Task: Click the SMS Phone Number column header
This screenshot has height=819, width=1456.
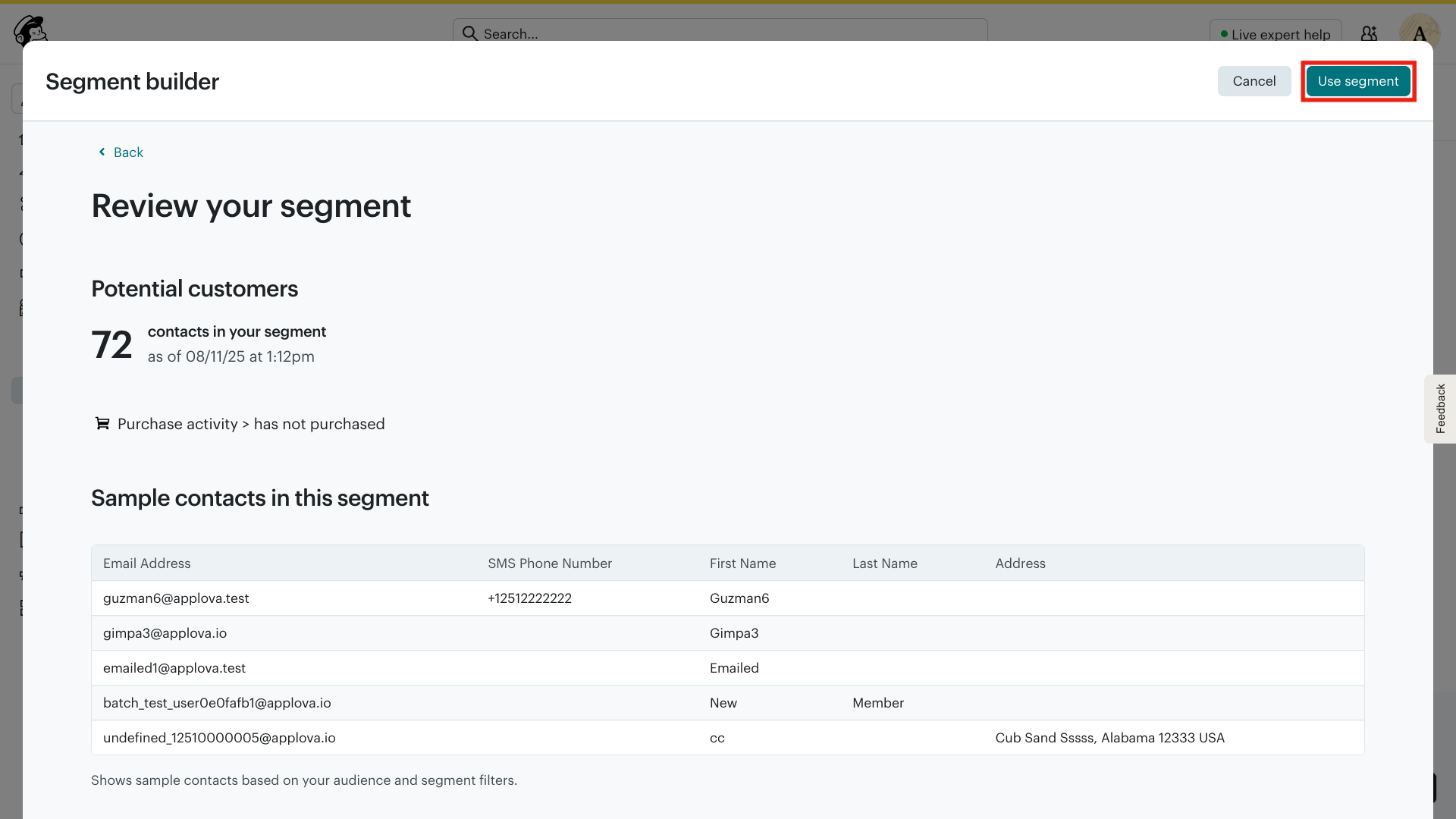Action: (x=549, y=563)
